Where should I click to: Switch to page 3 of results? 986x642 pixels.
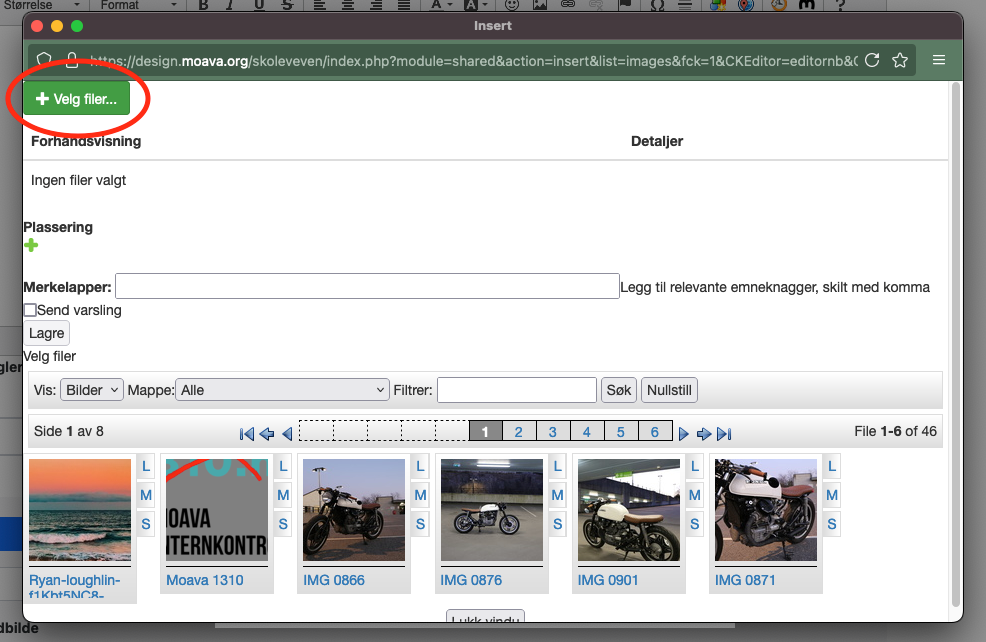point(552,432)
